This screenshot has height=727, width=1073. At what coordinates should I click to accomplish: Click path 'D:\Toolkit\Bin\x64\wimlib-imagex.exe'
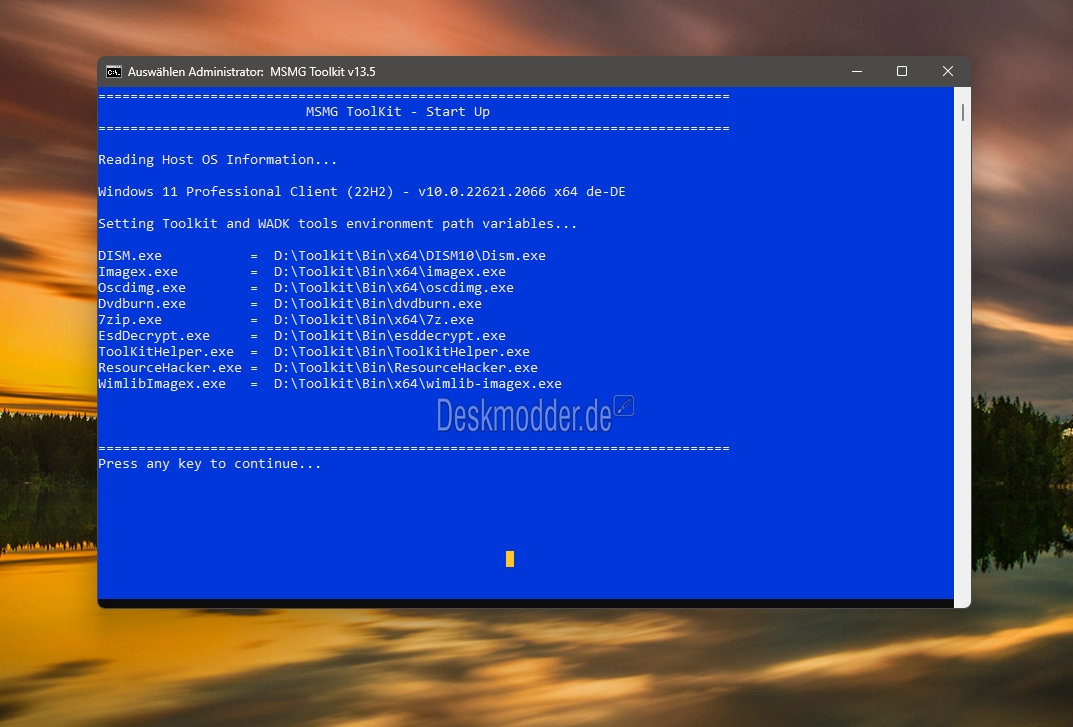(x=417, y=384)
